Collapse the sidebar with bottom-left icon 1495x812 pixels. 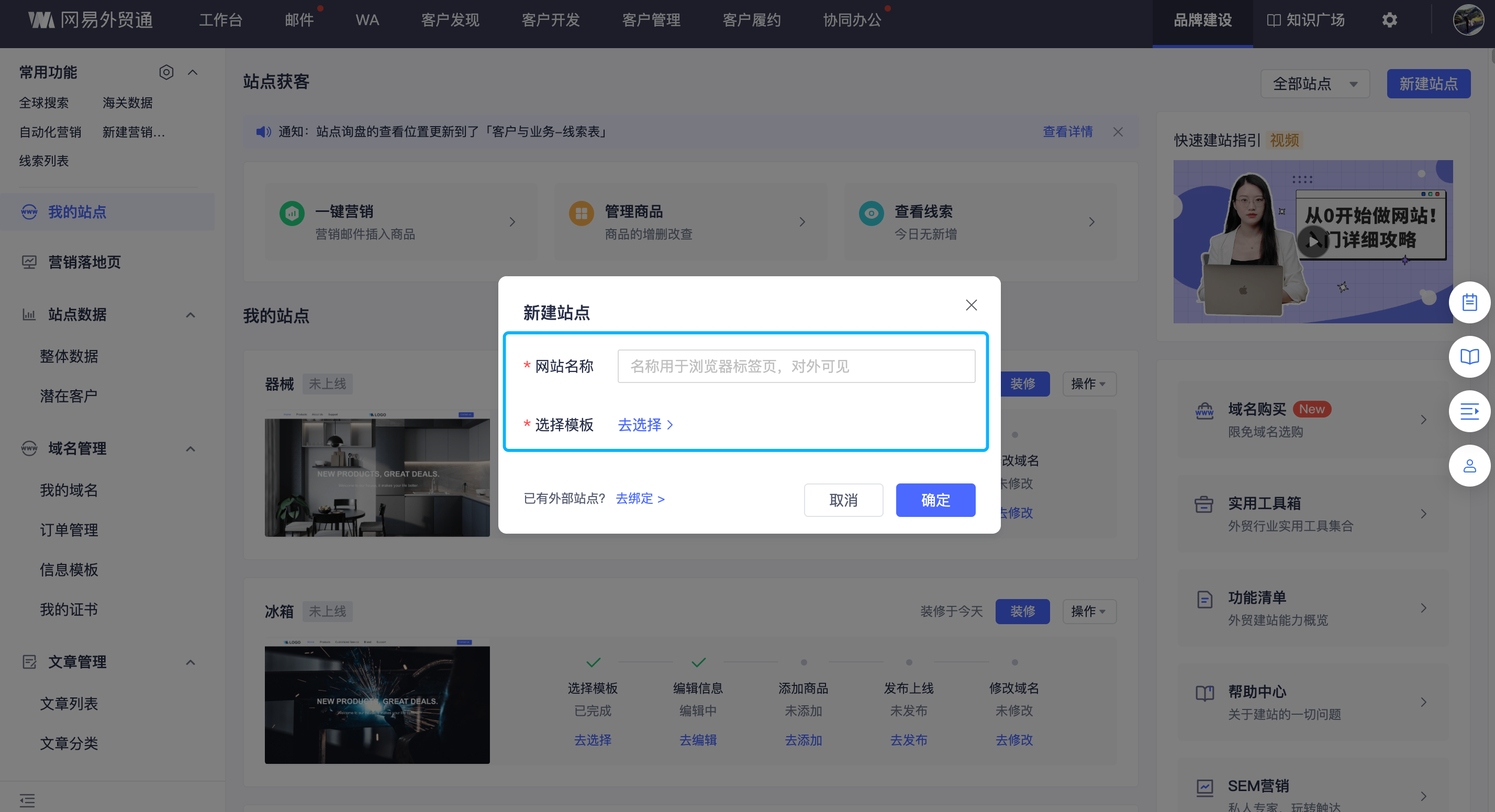coord(27,800)
